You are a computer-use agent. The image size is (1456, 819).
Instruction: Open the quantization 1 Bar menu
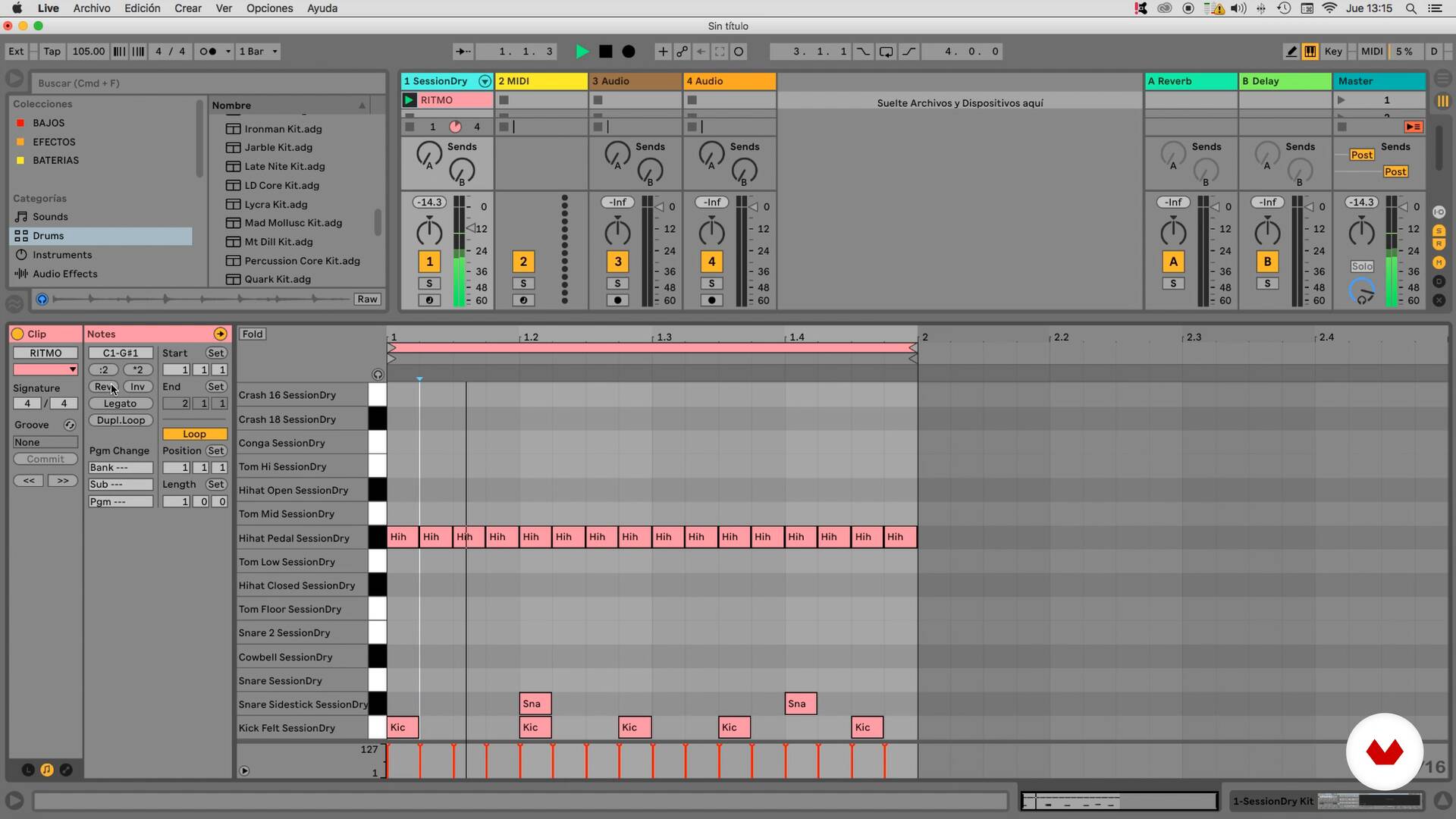258,52
